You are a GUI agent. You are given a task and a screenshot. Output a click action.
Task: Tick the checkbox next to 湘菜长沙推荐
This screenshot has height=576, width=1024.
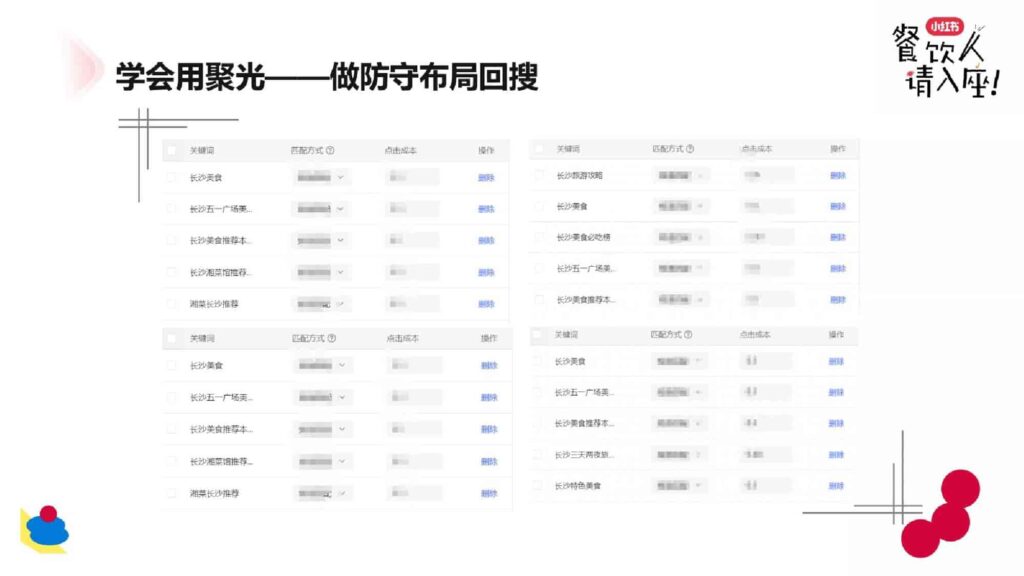coord(170,302)
